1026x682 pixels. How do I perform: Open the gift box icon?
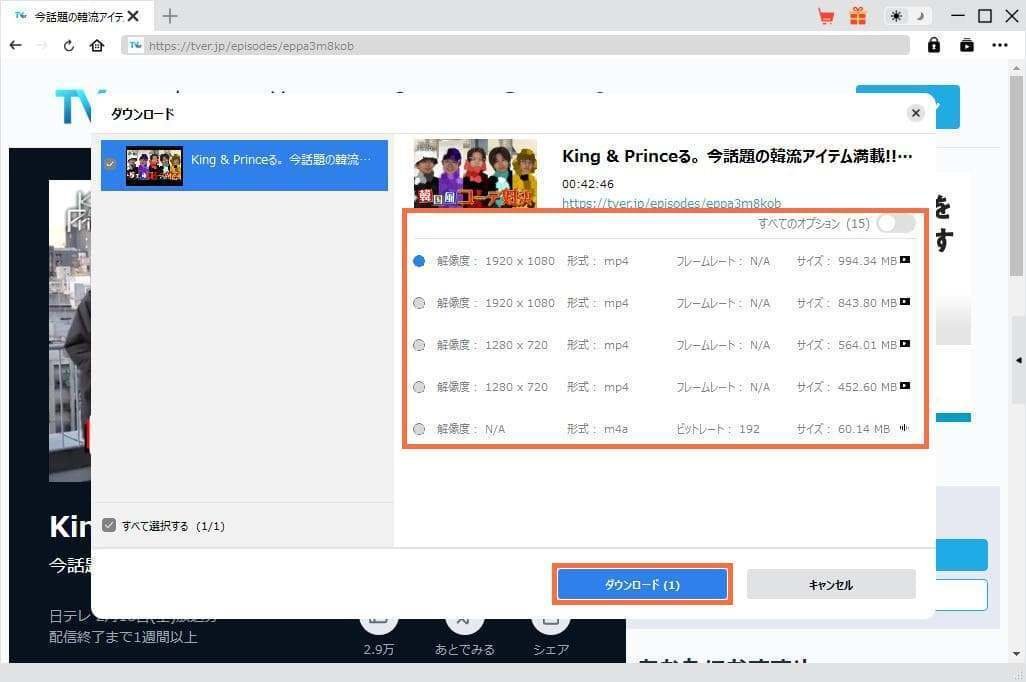858,16
